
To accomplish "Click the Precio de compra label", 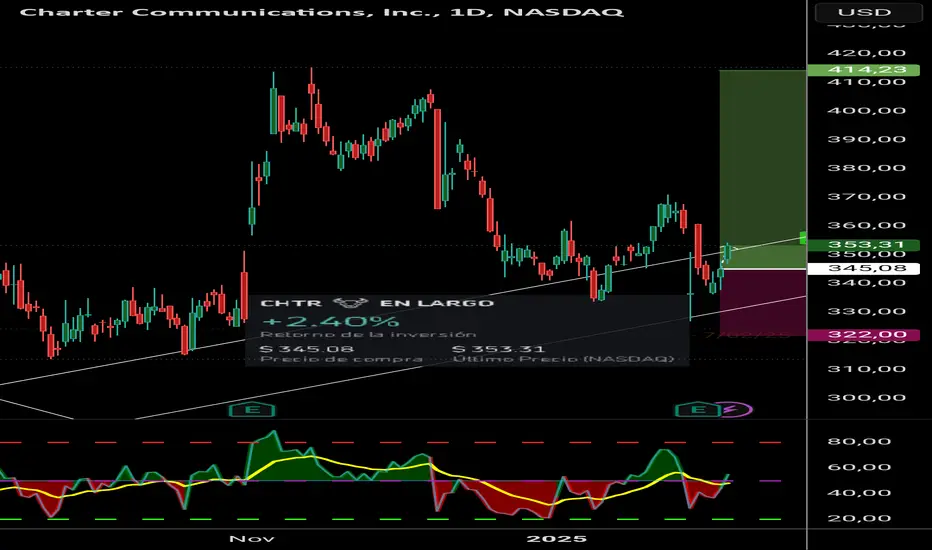I will 342,359.
